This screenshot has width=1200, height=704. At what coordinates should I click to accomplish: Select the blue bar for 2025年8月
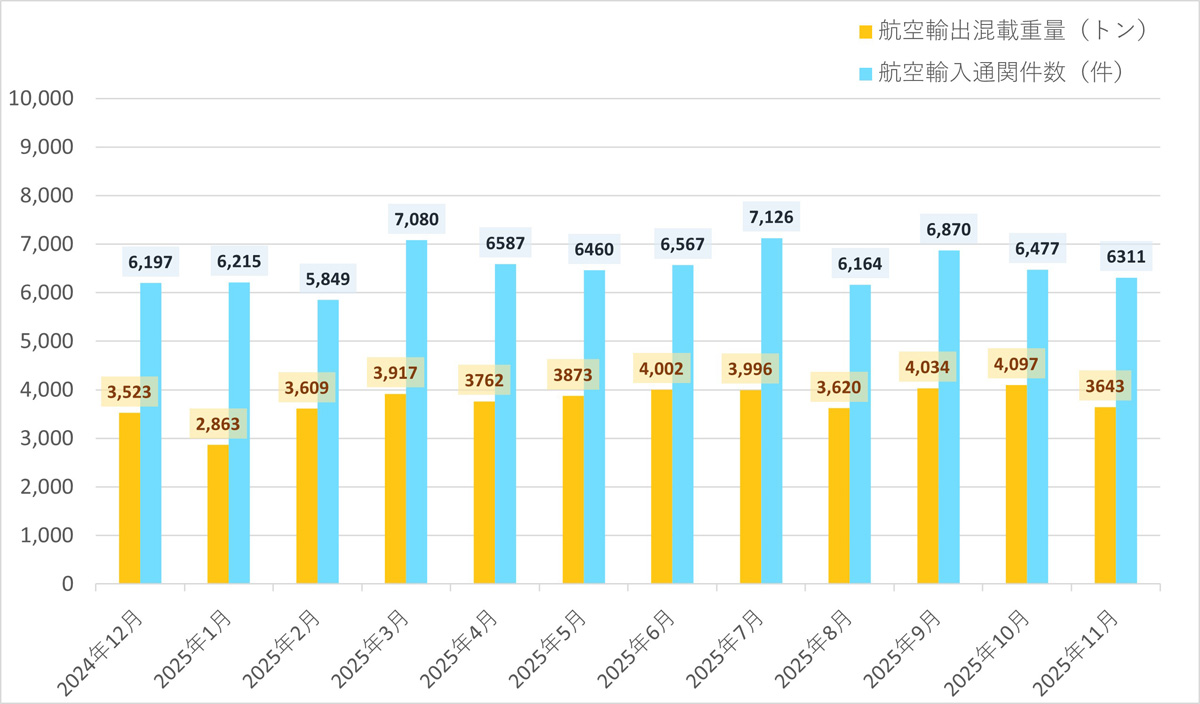(x=860, y=434)
